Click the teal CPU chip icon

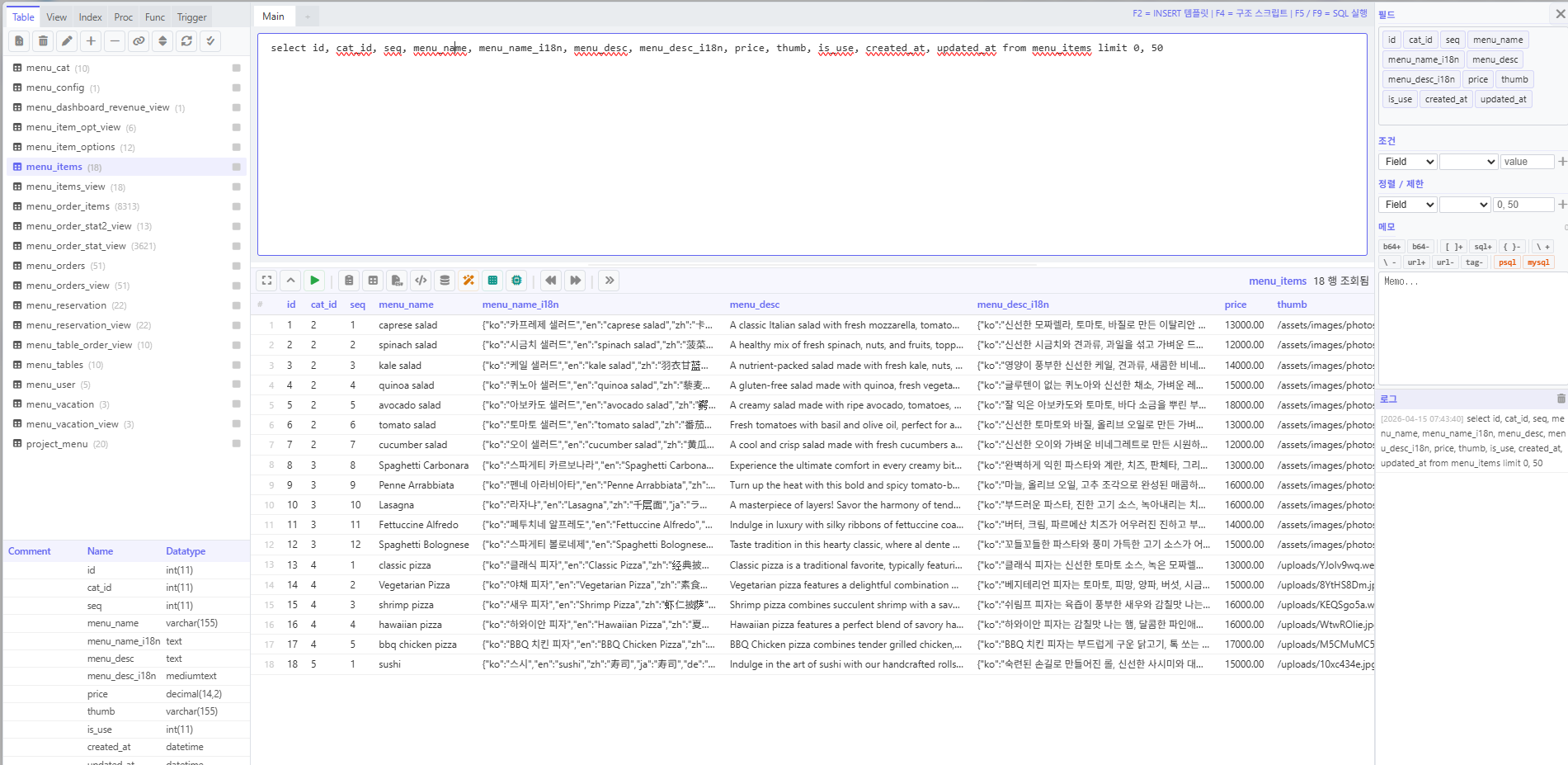[x=516, y=280]
